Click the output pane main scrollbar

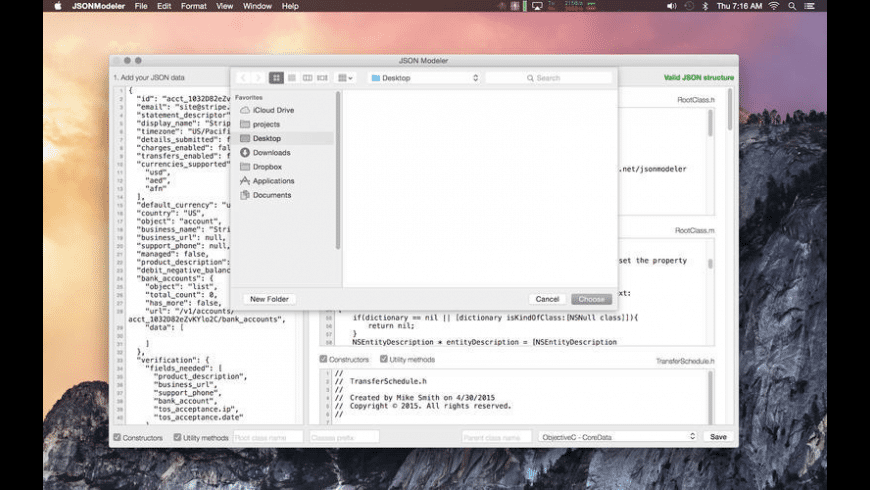[730, 110]
